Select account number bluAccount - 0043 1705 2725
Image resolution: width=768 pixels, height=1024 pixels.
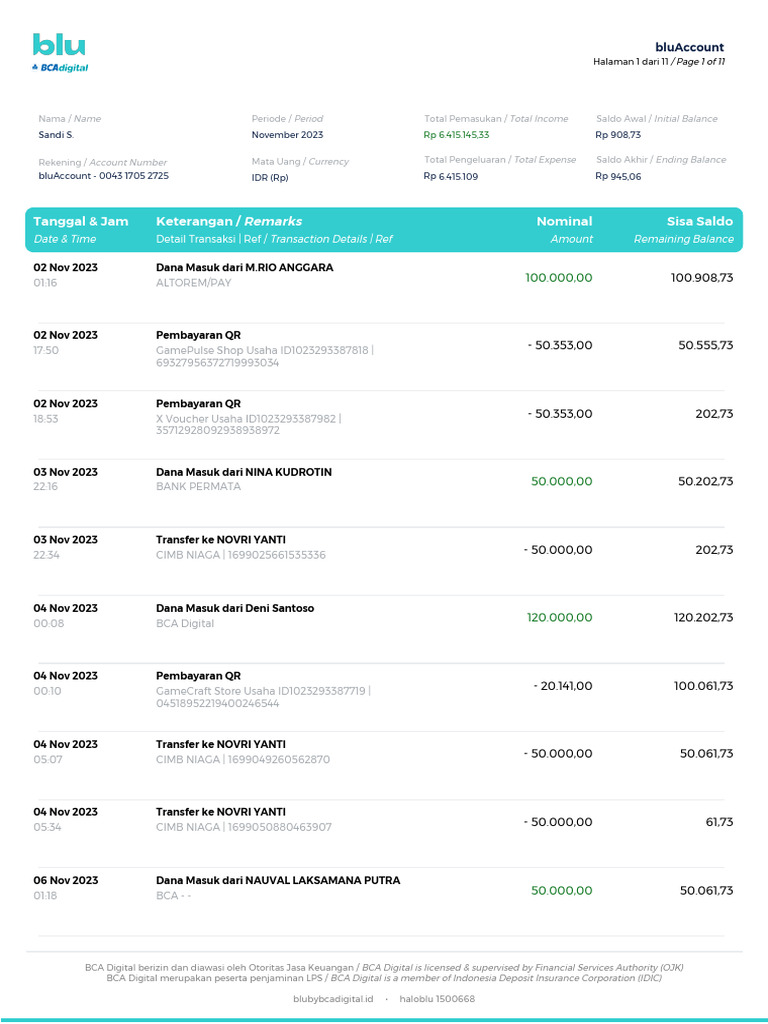pos(103,176)
